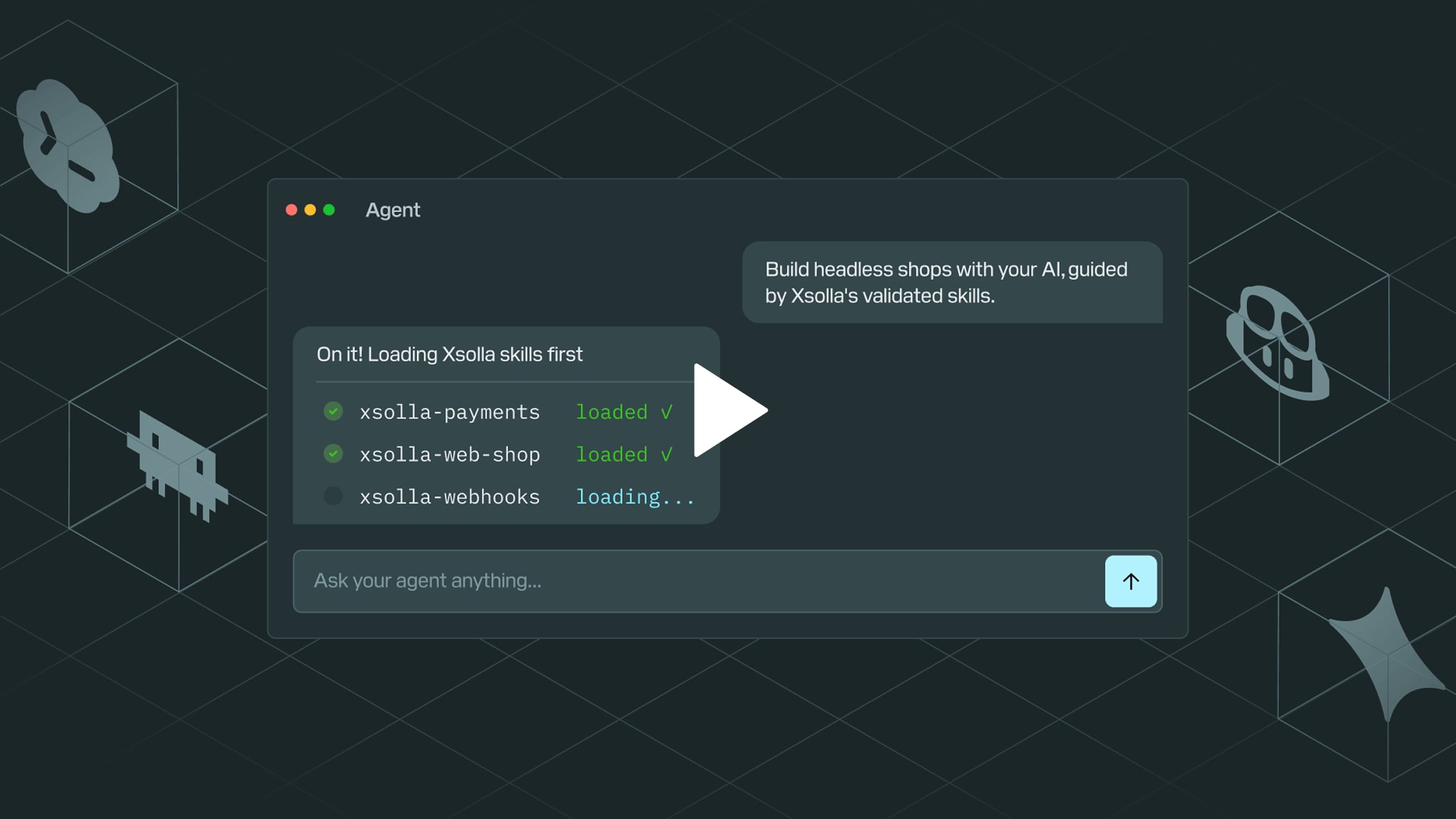
Task: Click the green maximize dot in Agent window
Action: 329,210
